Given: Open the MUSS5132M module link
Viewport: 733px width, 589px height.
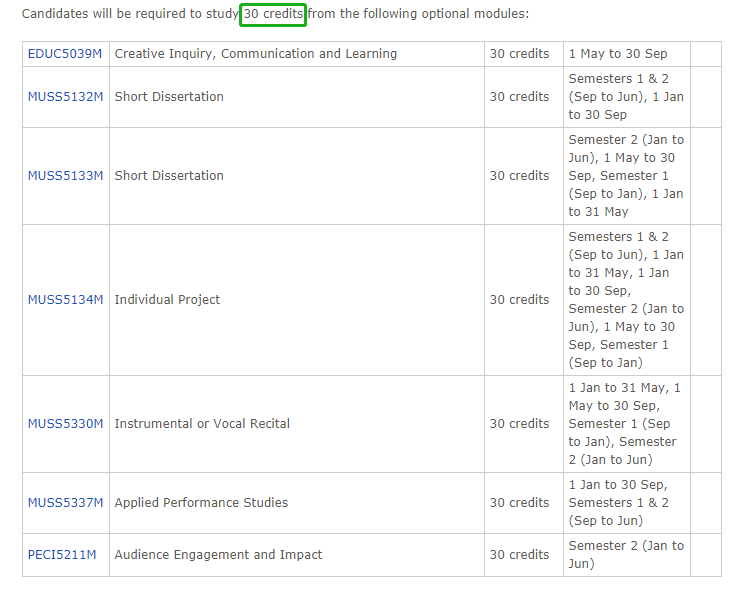Looking at the screenshot, I should tap(65, 97).
